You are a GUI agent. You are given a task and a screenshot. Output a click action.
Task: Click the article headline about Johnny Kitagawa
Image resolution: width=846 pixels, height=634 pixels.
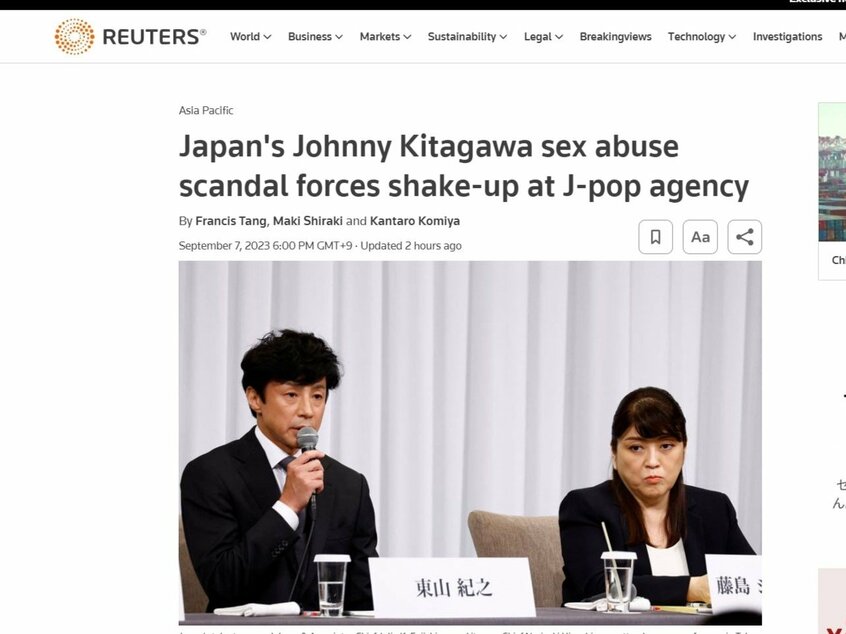pyautogui.click(x=463, y=166)
